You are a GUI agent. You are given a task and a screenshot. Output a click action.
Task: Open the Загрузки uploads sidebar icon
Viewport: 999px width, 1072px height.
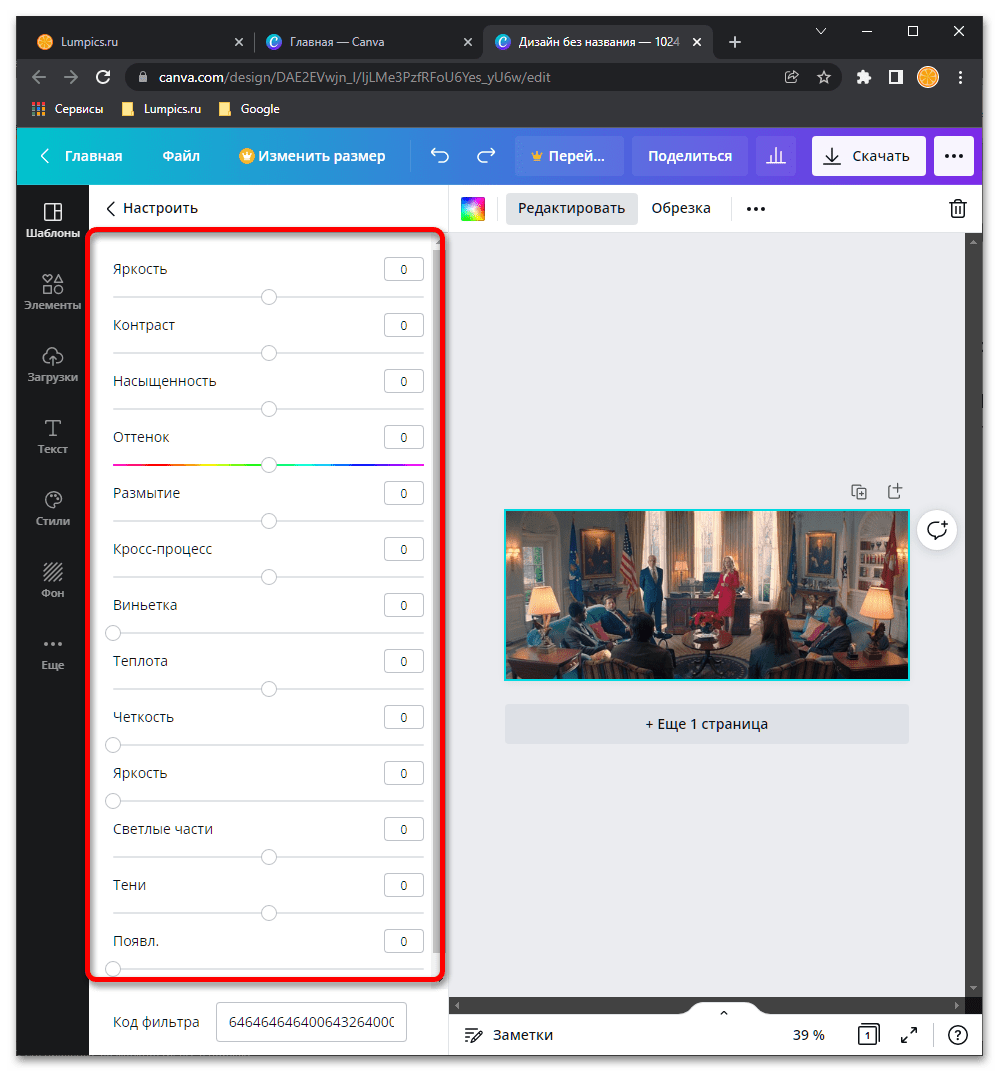coord(53,364)
